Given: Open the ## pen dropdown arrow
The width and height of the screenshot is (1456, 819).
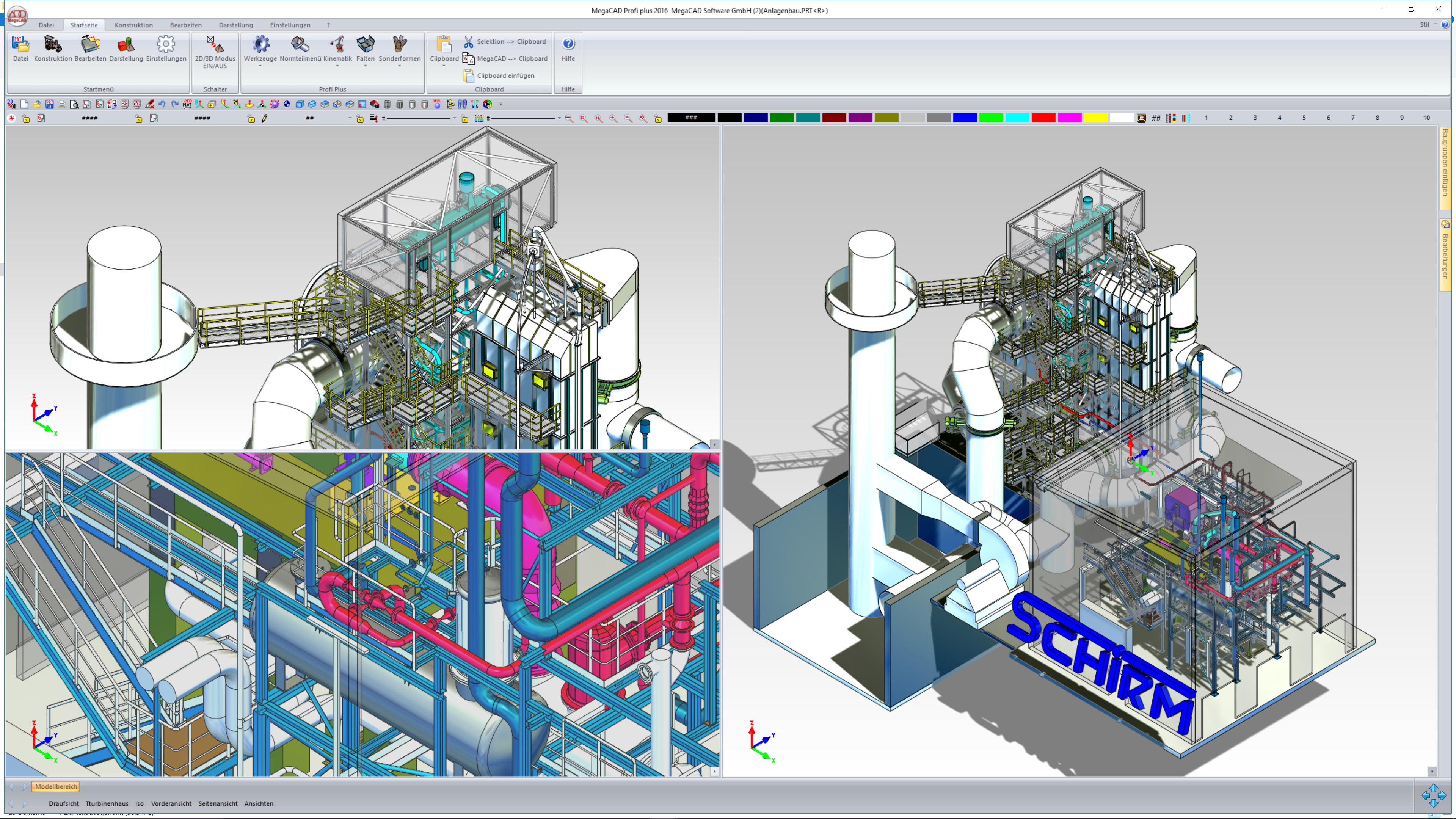Looking at the screenshot, I should 349,118.
